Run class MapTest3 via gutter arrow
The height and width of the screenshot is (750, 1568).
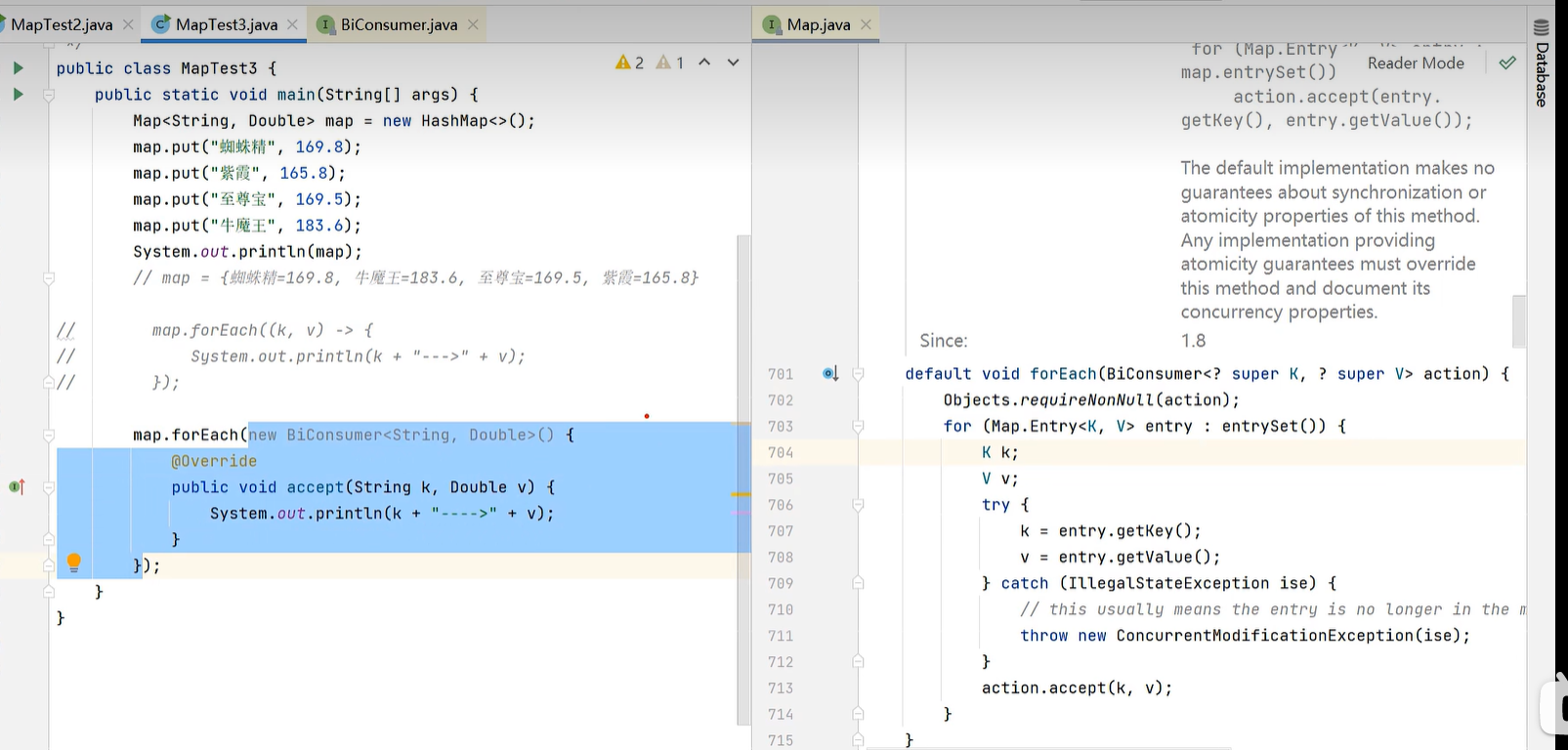pos(18,68)
